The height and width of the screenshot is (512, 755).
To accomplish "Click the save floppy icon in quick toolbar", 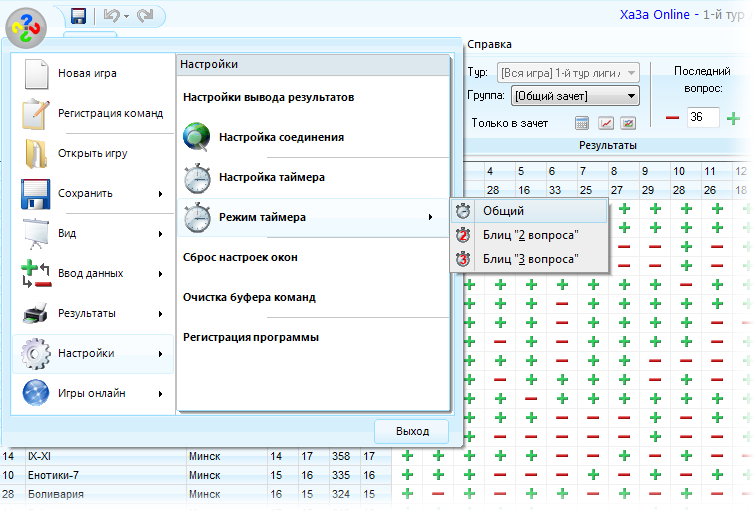I will click(x=78, y=16).
